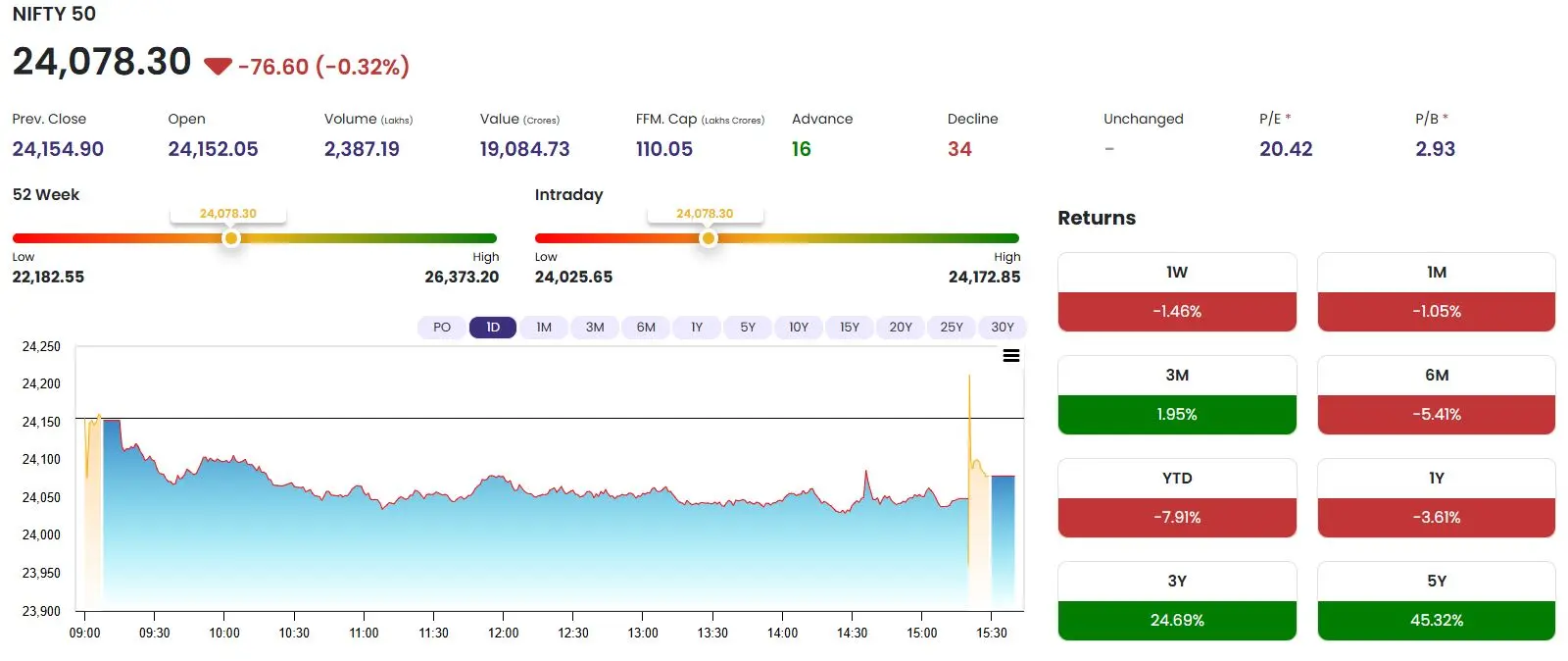Screen dimensions: 1568x661
Task: Click the 24,250 price axis label
Action: [41, 346]
